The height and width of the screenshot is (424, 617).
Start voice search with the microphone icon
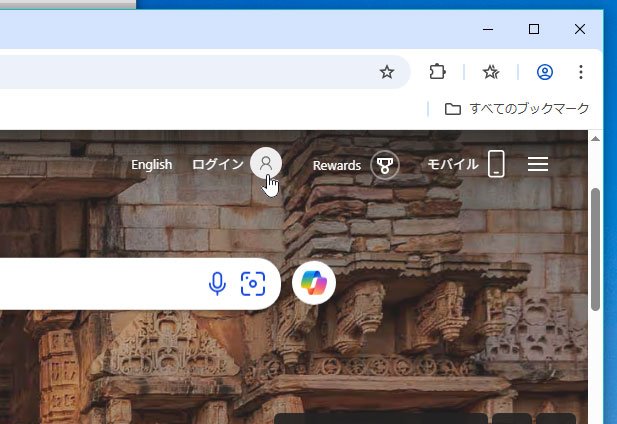click(217, 284)
